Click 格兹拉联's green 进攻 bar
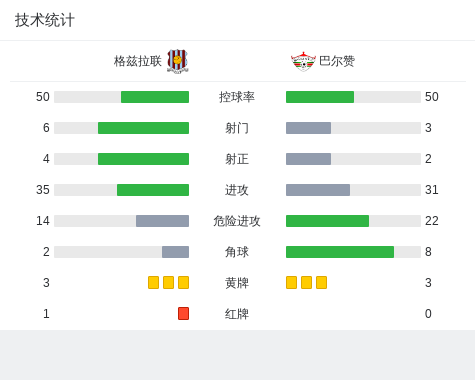Screen dimensions: 475x380 tap(153, 190)
